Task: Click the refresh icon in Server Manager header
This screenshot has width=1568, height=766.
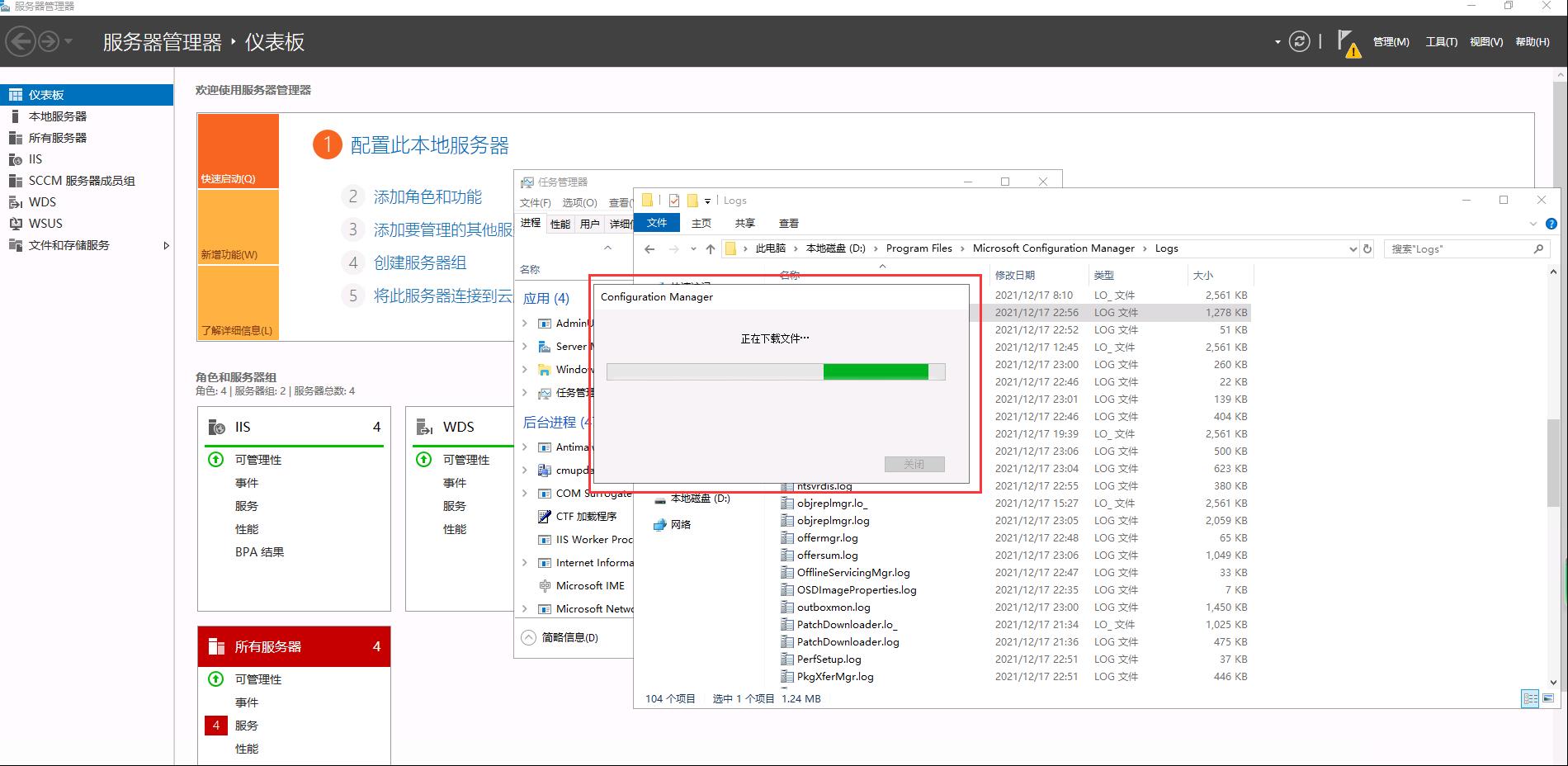Action: coord(1299,41)
